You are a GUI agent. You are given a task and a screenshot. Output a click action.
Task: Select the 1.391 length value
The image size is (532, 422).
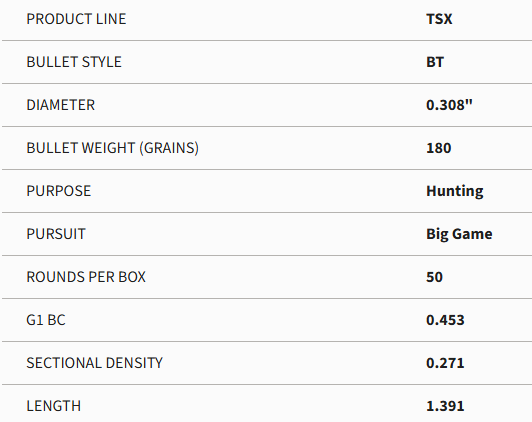[x=445, y=406]
